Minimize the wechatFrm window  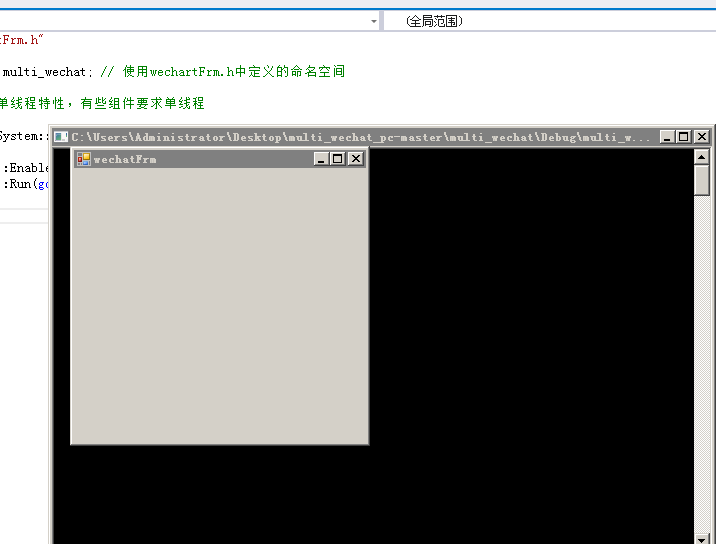coord(321,158)
